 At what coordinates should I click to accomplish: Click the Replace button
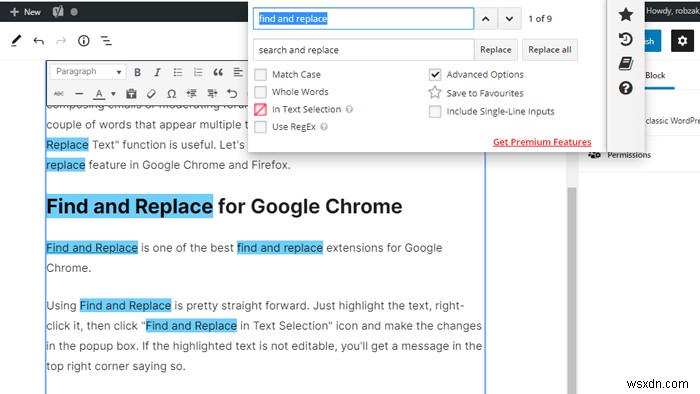click(x=496, y=50)
